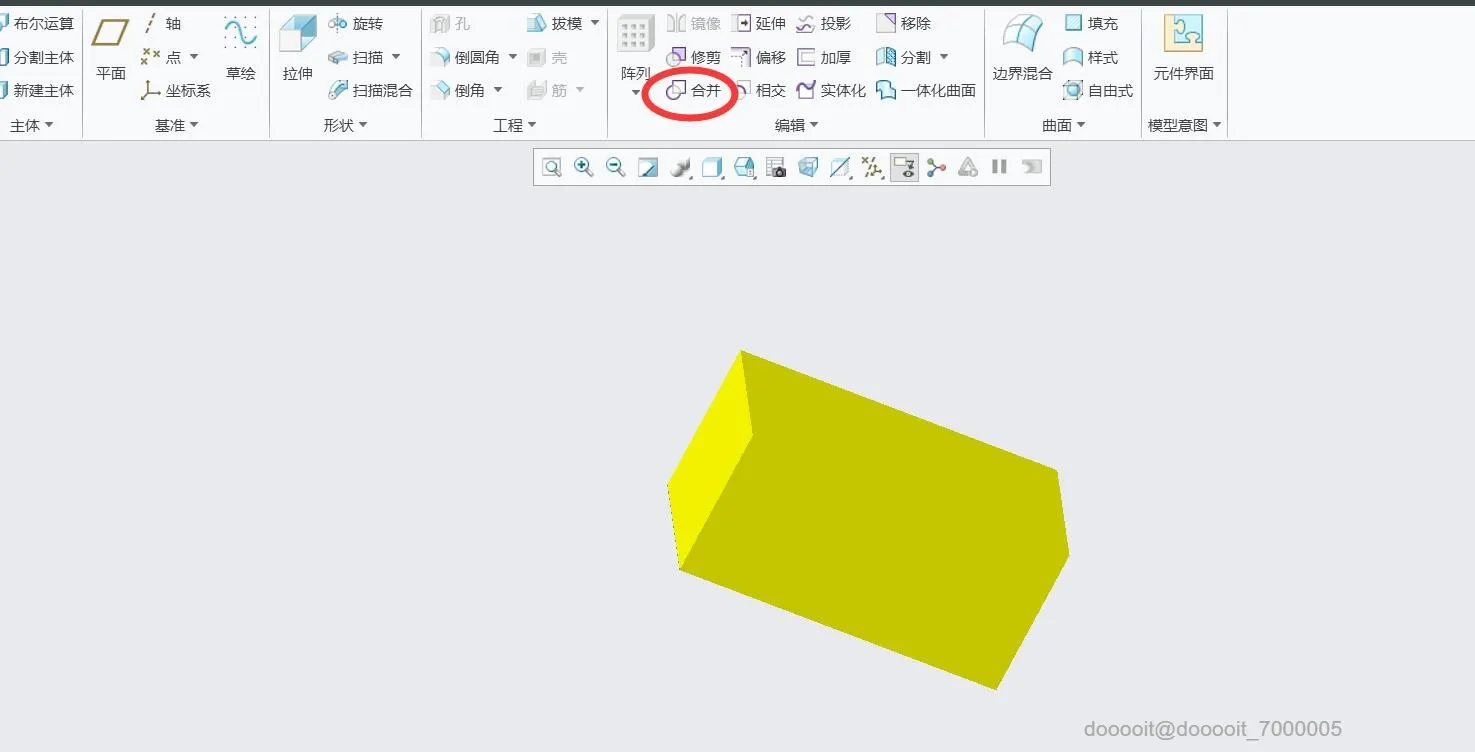Expand the 点 point type dropdown arrow

click(194, 57)
